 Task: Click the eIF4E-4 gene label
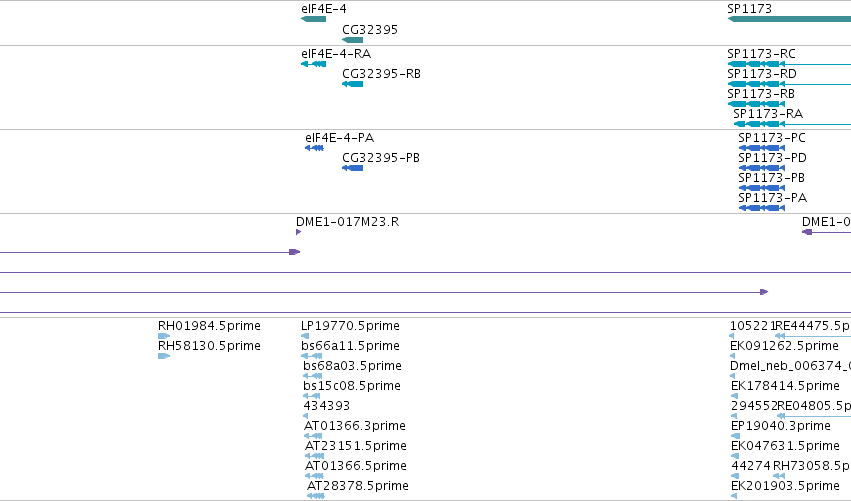click(x=323, y=9)
